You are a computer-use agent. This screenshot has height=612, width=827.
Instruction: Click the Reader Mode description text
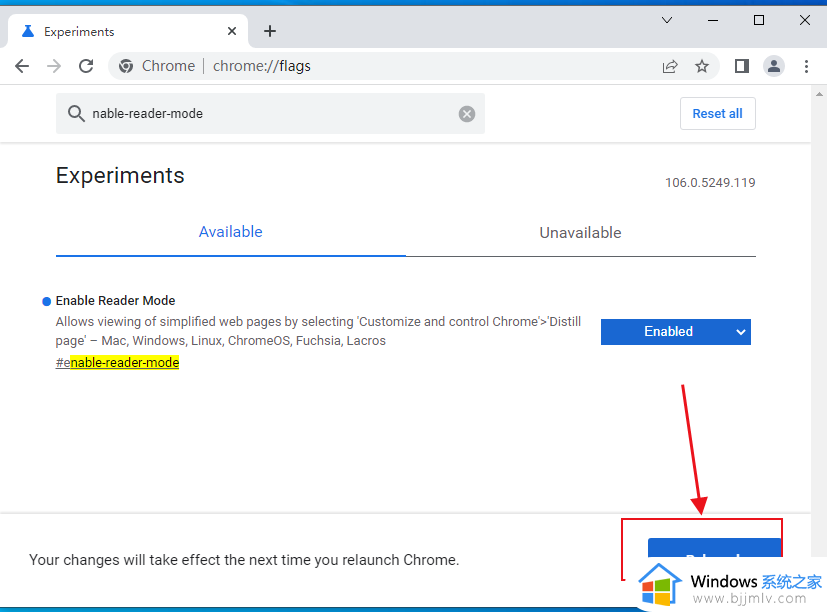(x=319, y=331)
